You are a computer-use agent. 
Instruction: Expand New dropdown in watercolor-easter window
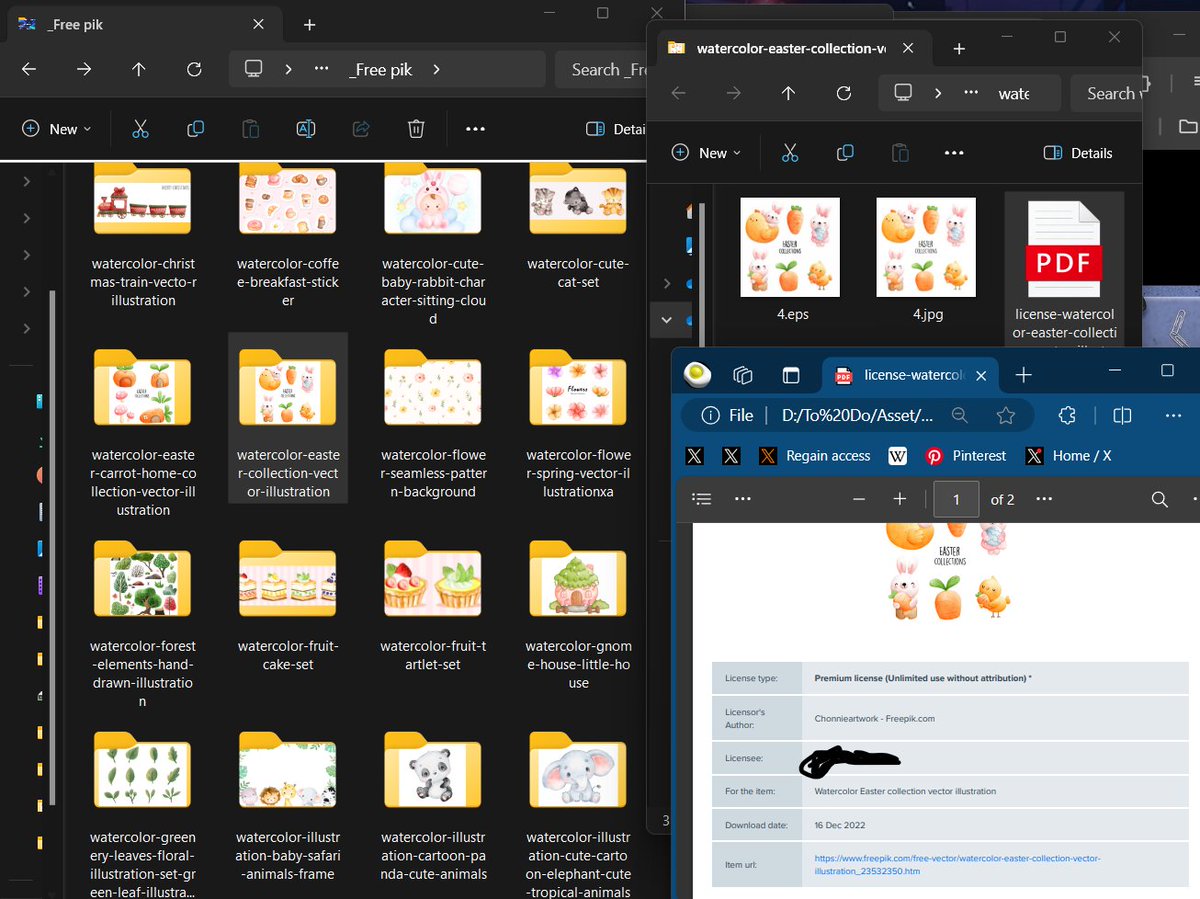point(707,153)
